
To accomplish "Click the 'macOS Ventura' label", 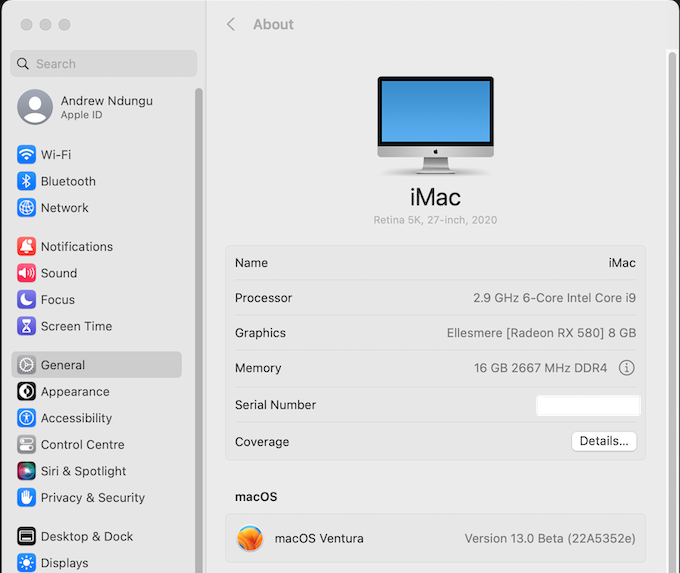I will [319, 538].
